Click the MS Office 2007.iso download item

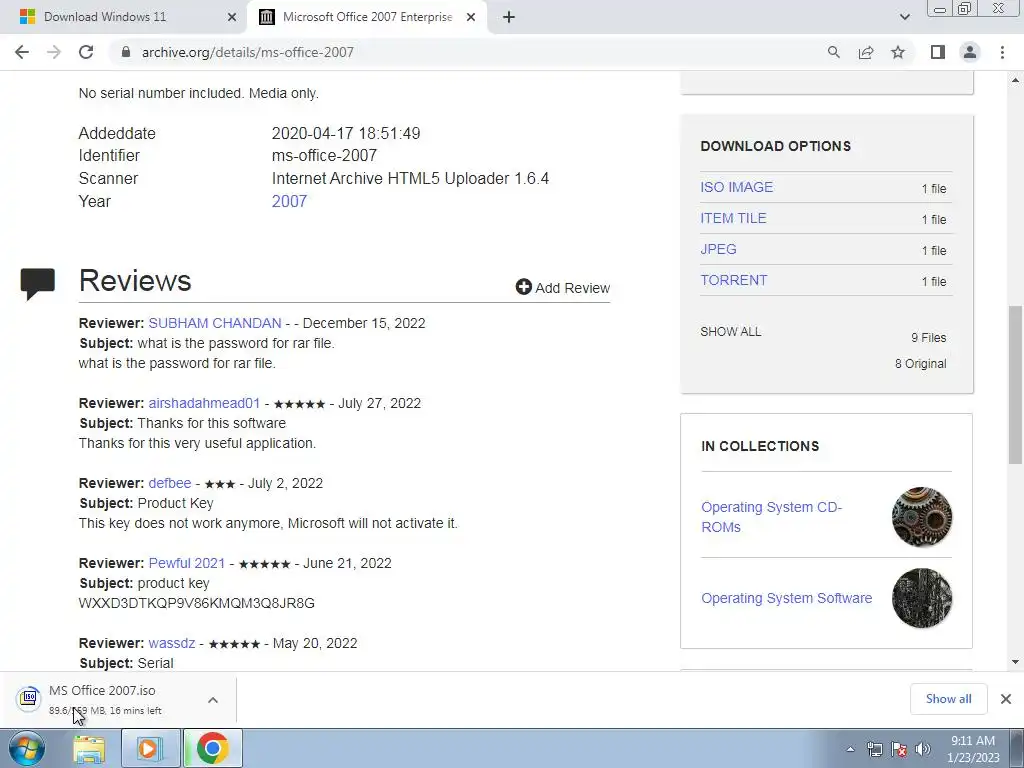pyautogui.click(x=104, y=699)
